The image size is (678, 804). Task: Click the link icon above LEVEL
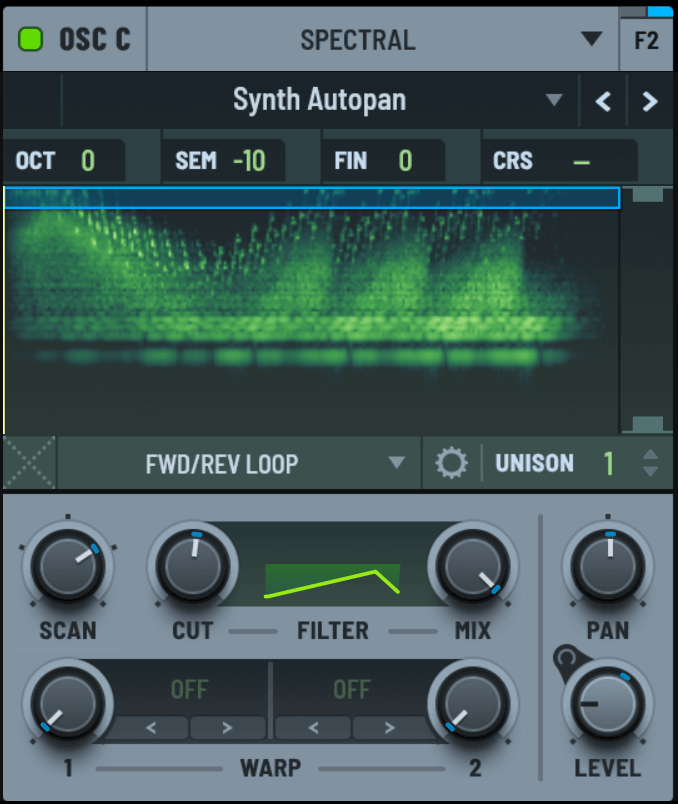[x=569, y=660]
